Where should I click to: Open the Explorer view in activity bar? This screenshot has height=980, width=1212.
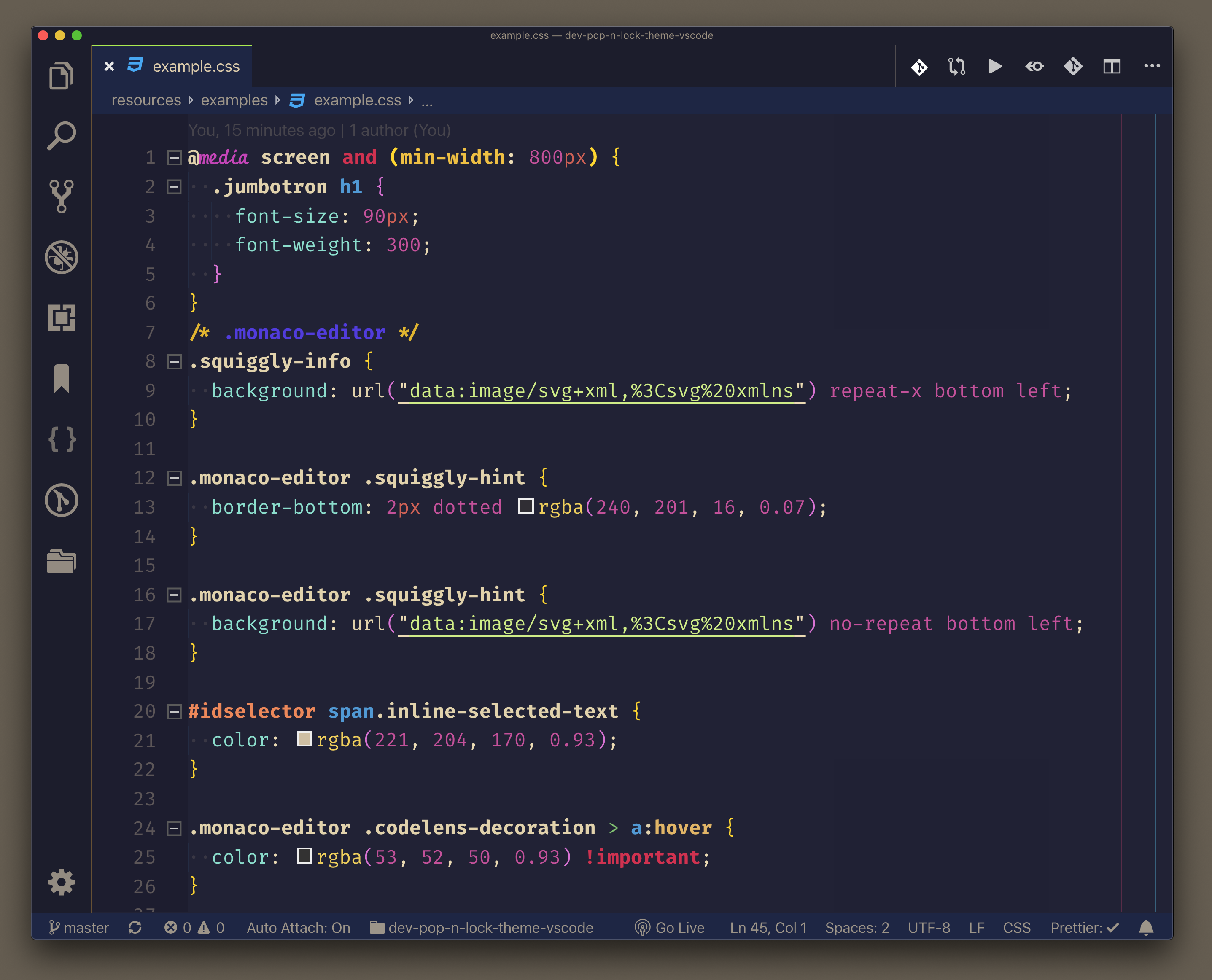tap(61, 75)
